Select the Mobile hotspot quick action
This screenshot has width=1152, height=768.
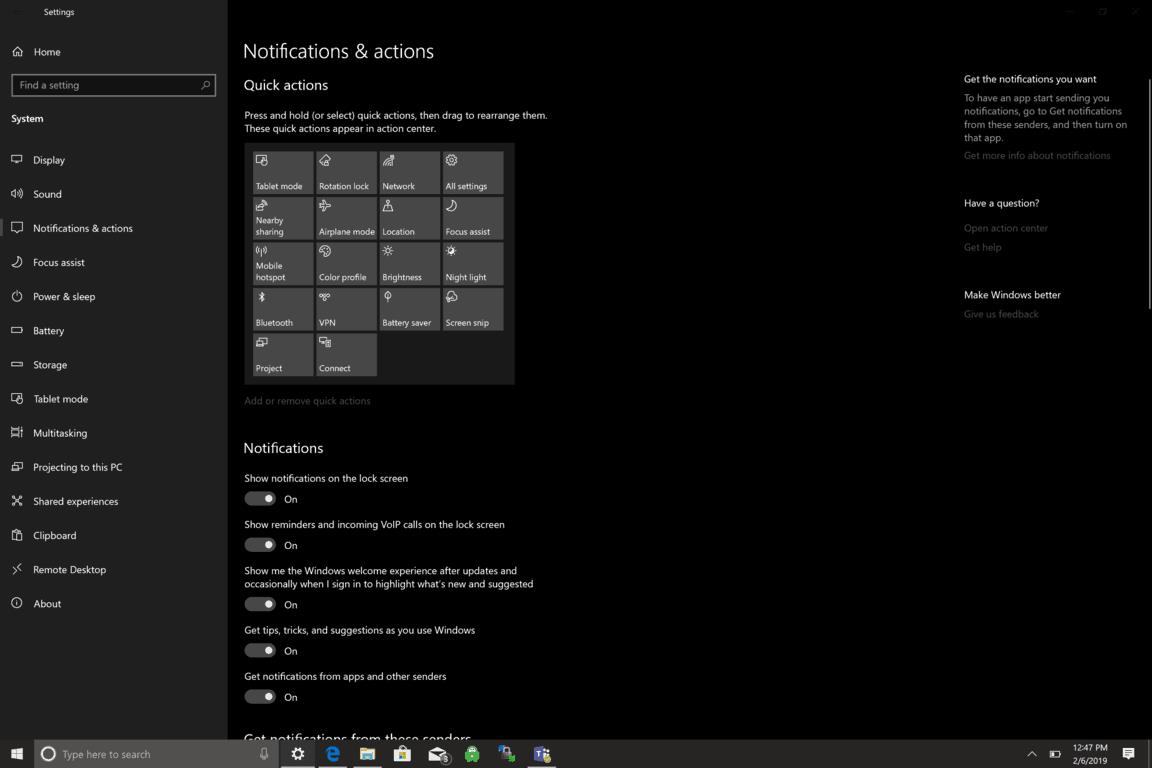click(x=282, y=263)
